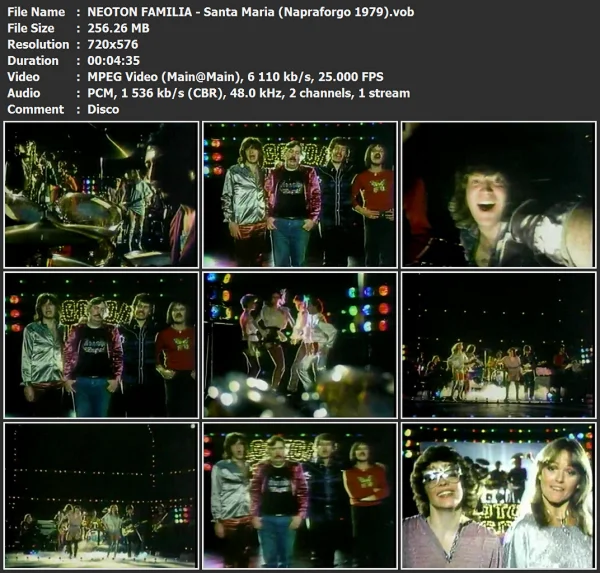Click the 'File Name' label

coord(36,12)
